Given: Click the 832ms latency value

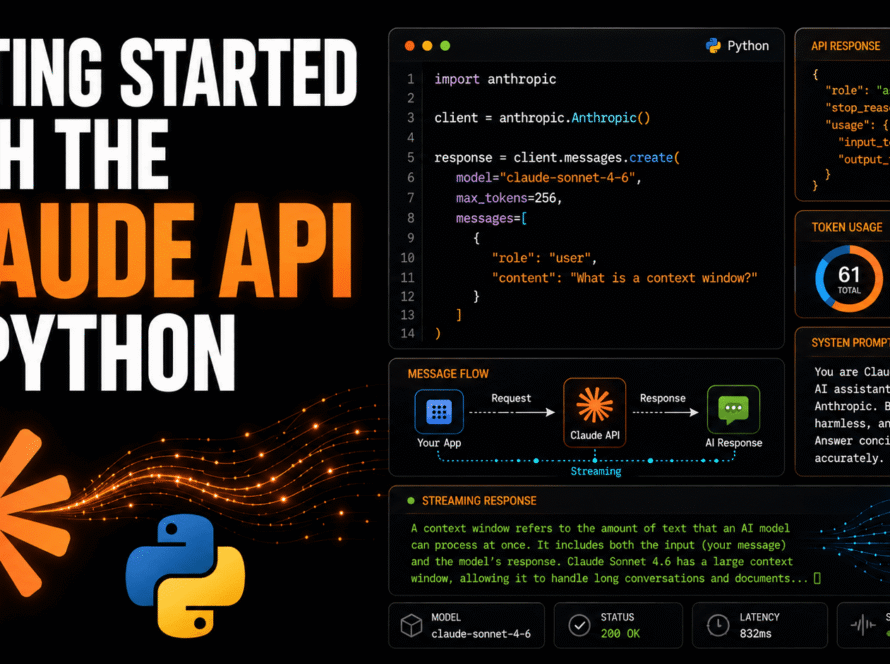Looking at the screenshot, I should pyautogui.click(x=755, y=634).
